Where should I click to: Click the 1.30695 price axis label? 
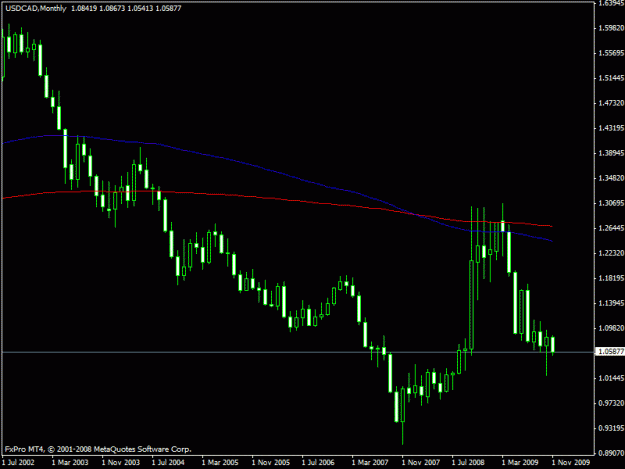point(611,203)
